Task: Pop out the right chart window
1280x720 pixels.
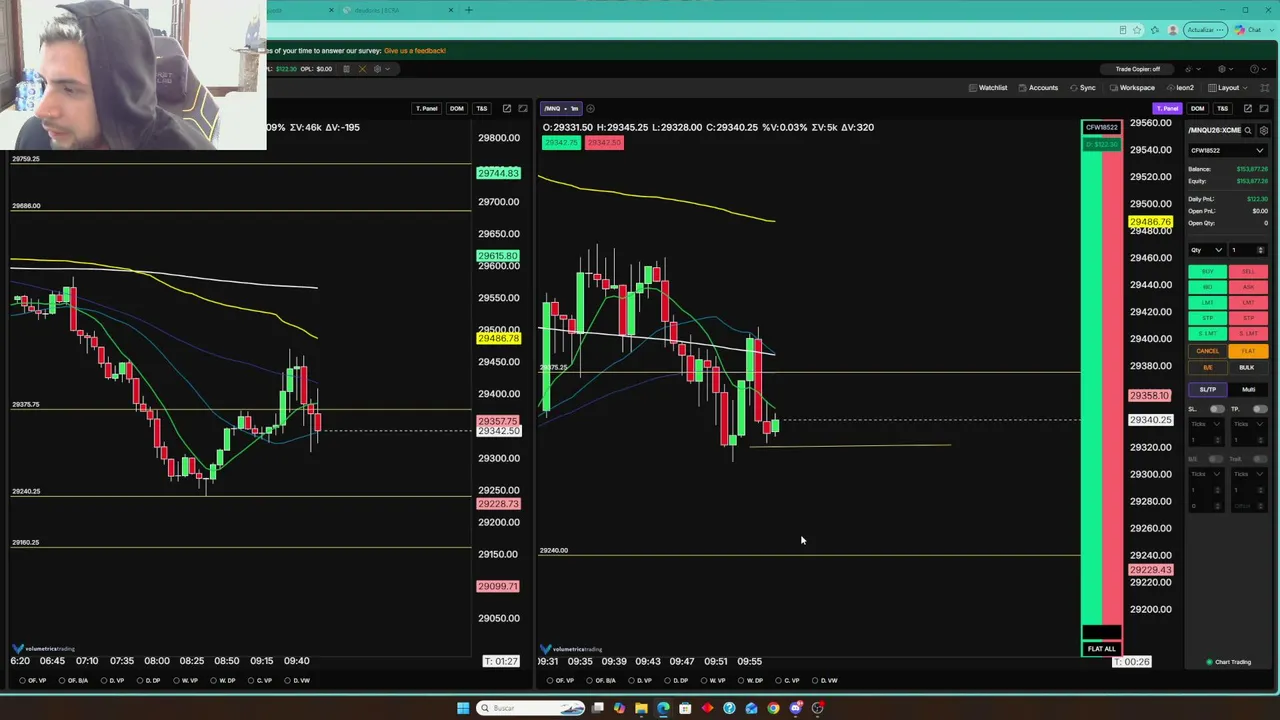Action: (x=1247, y=108)
